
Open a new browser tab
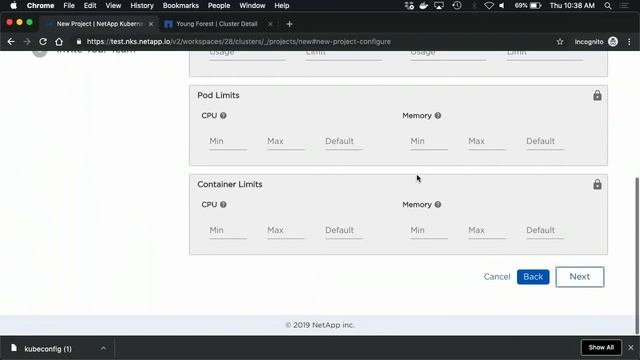(289, 24)
